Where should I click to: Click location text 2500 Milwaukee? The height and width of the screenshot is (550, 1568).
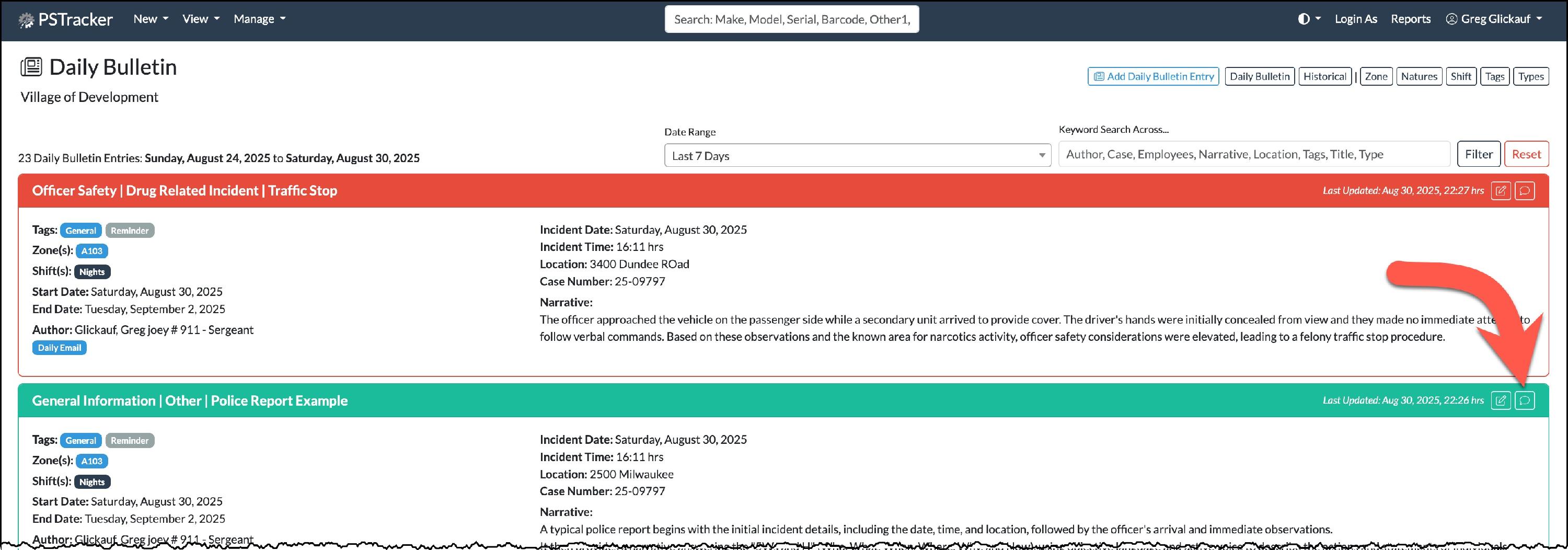tap(631, 474)
